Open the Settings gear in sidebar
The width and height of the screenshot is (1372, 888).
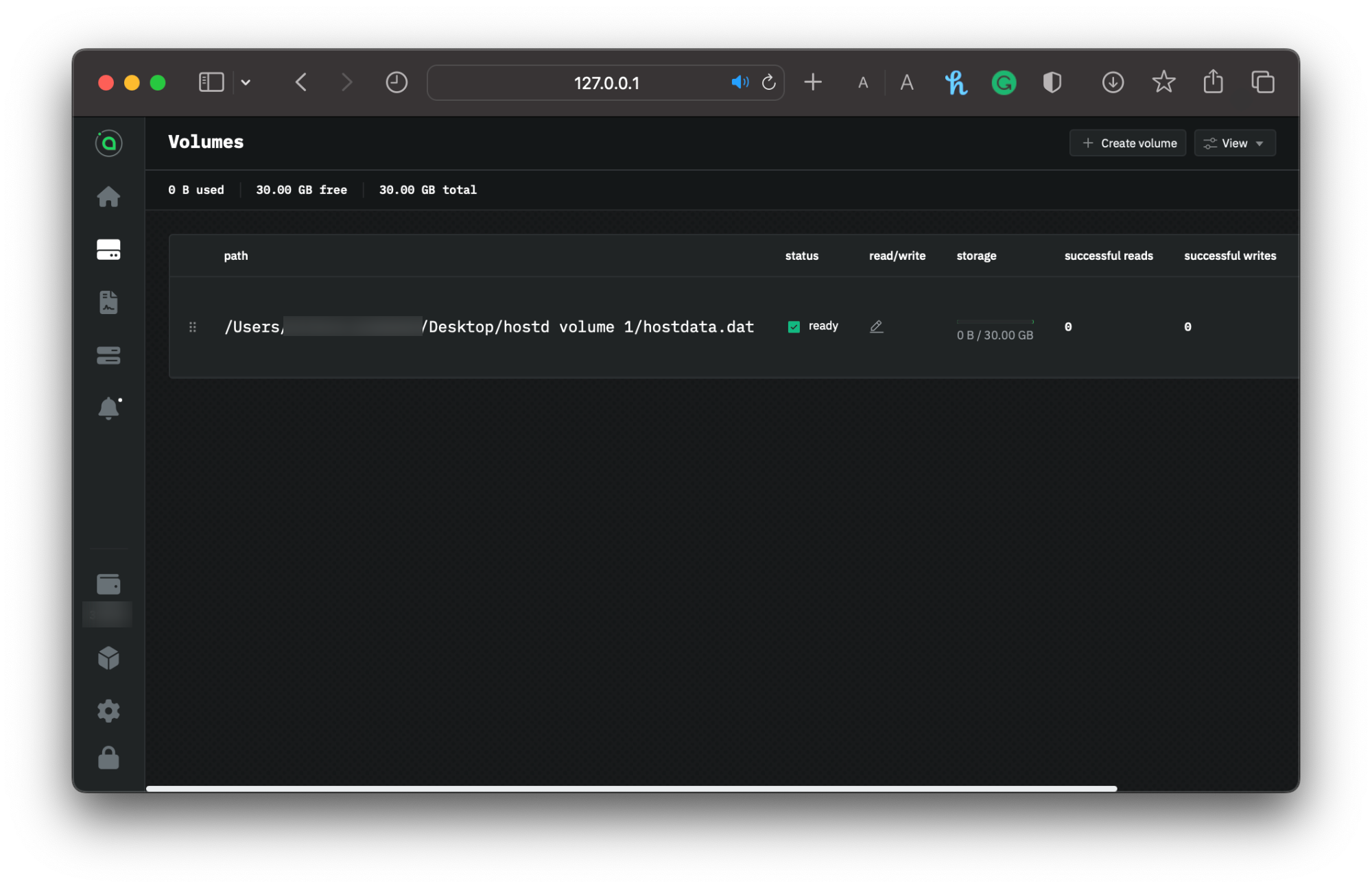[108, 710]
